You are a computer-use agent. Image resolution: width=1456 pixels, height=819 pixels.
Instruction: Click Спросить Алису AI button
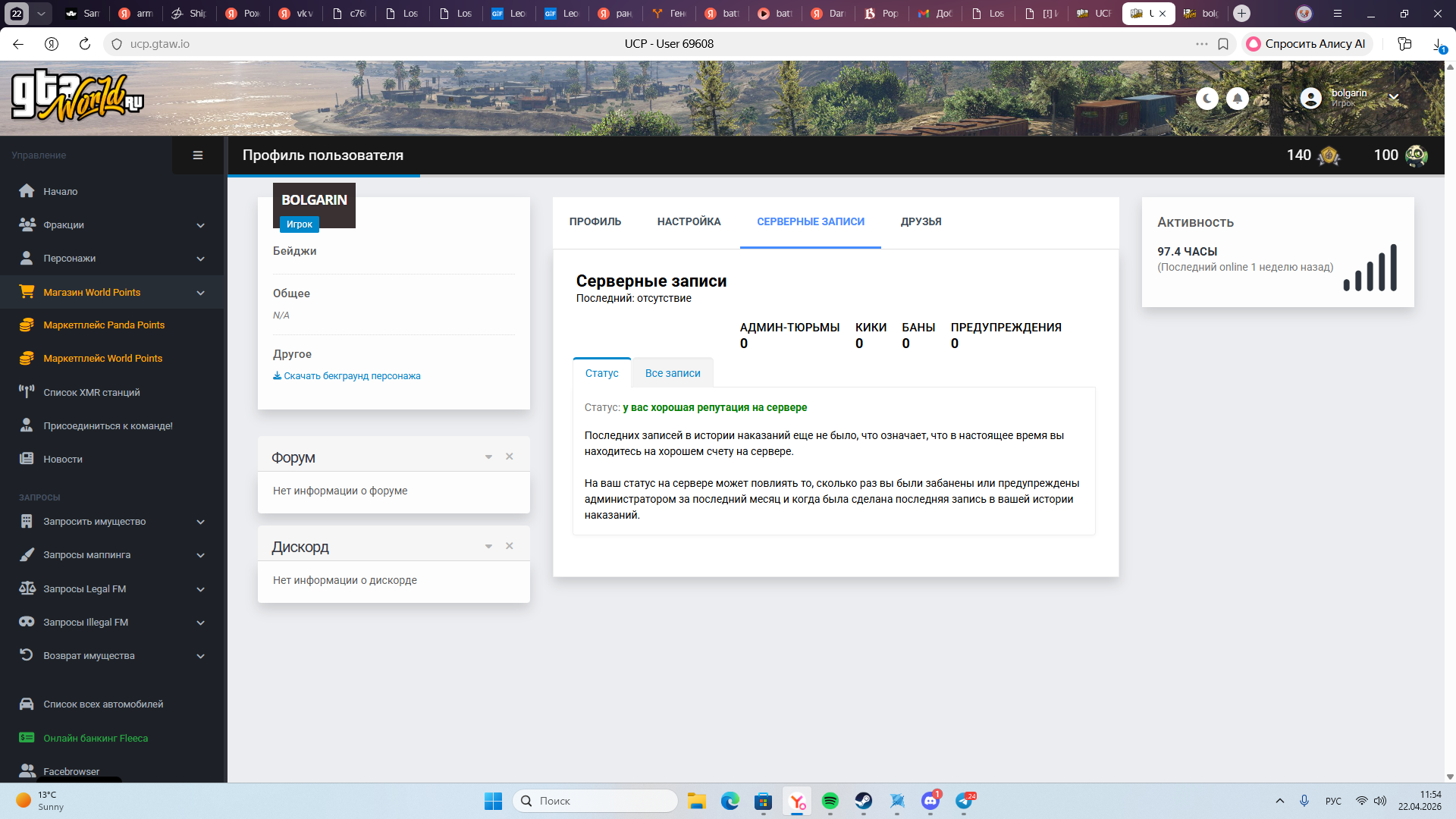(x=1307, y=44)
